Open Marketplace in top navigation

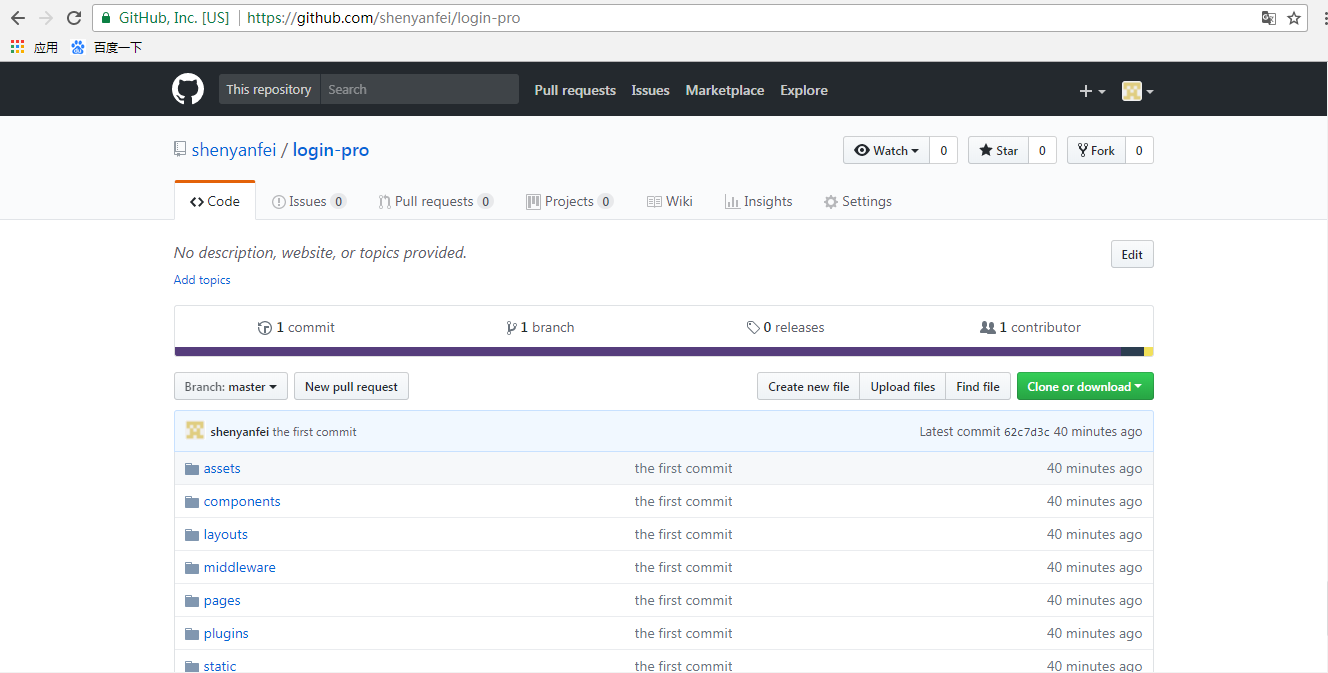[x=725, y=90]
